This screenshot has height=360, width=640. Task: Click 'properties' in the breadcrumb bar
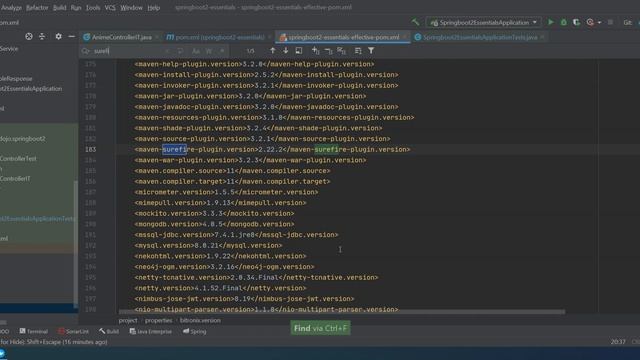(158, 320)
